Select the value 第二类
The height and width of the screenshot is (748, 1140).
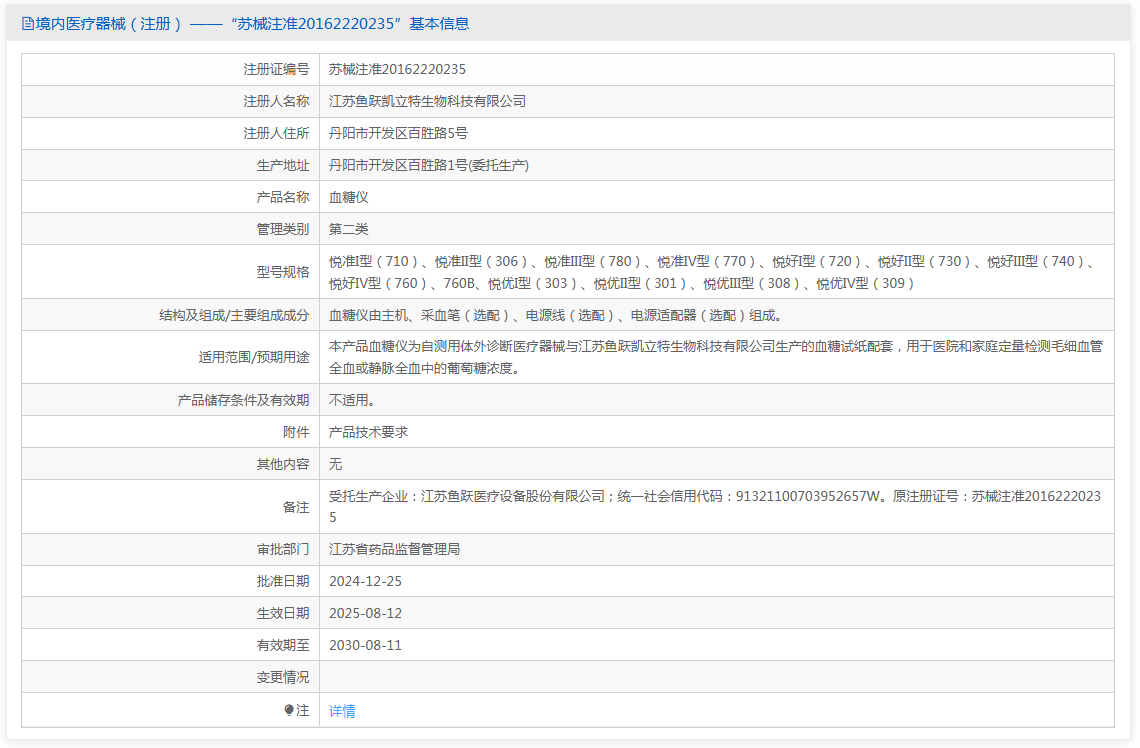coord(348,229)
